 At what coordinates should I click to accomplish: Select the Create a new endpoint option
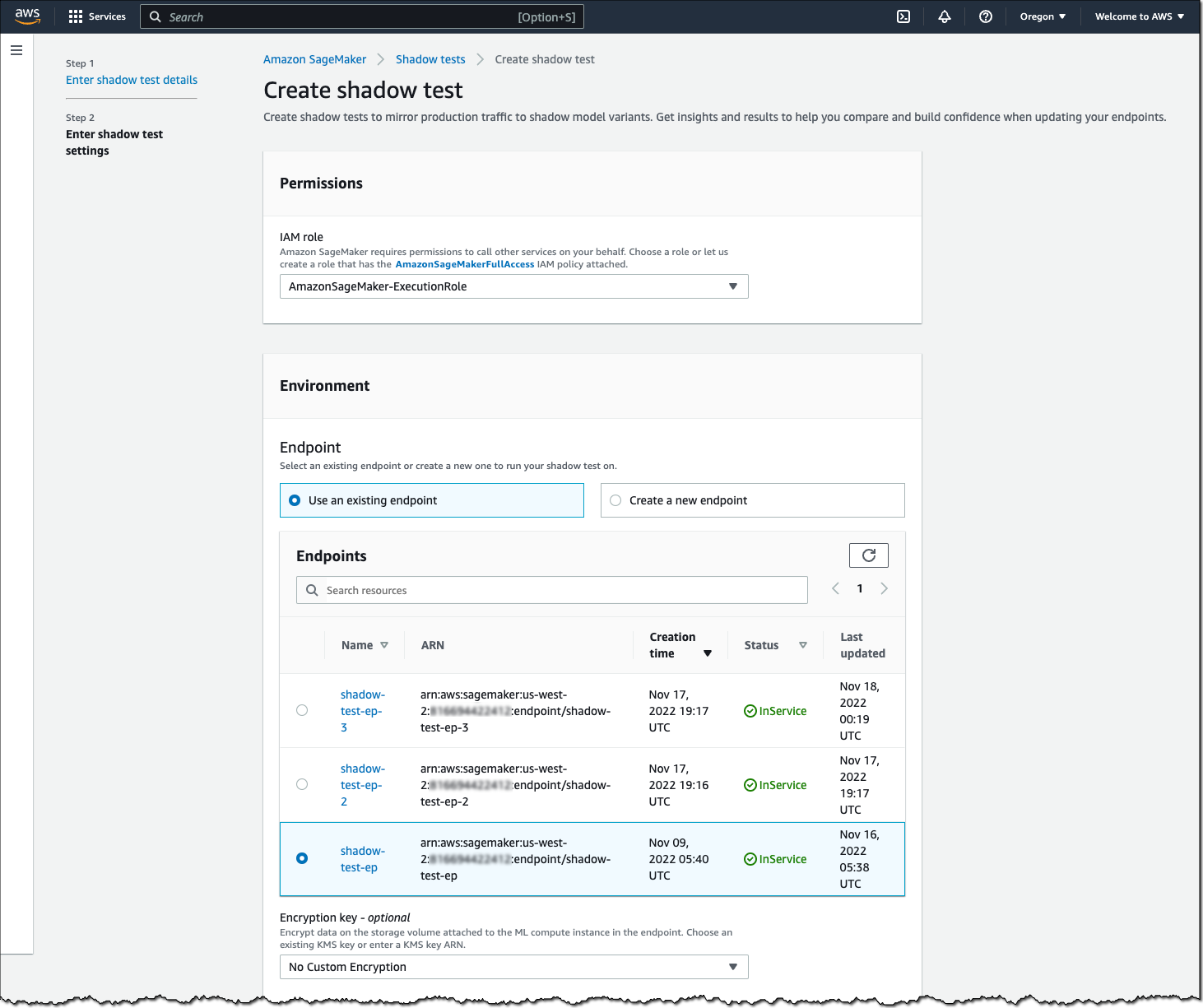coord(753,500)
